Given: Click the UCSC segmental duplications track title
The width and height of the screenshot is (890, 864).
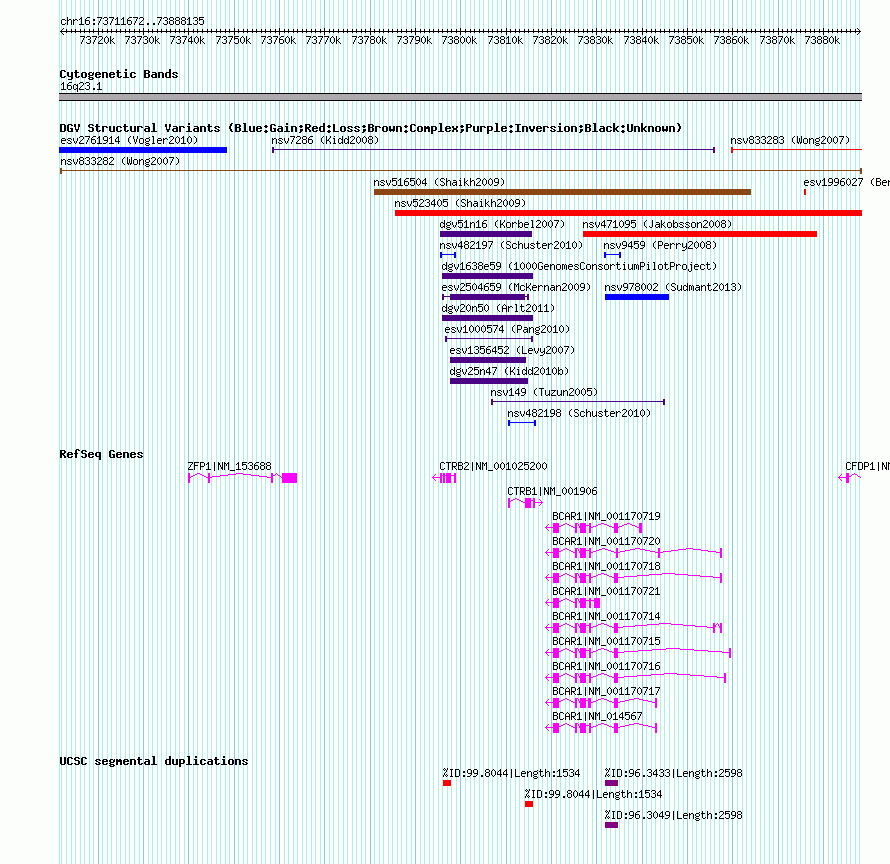Looking at the screenshot, I should click(154, 761).
